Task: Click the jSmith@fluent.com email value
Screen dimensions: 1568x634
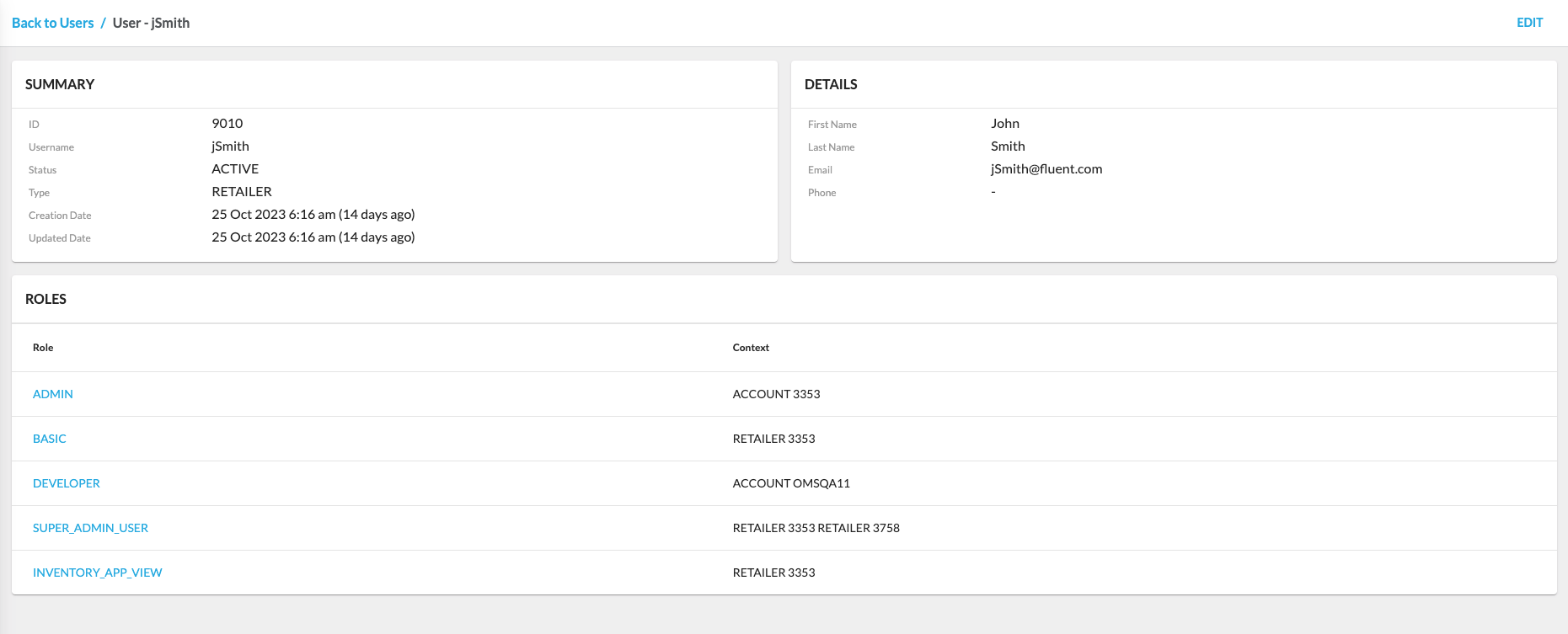Action: click(1046, 169)
